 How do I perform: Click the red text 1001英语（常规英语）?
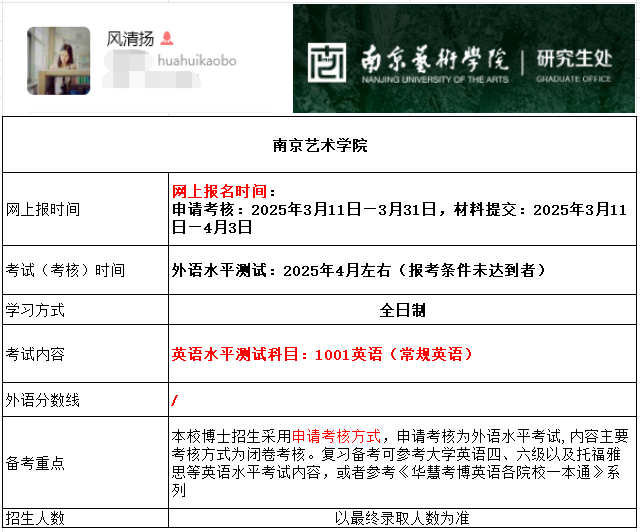coord(393,354)
